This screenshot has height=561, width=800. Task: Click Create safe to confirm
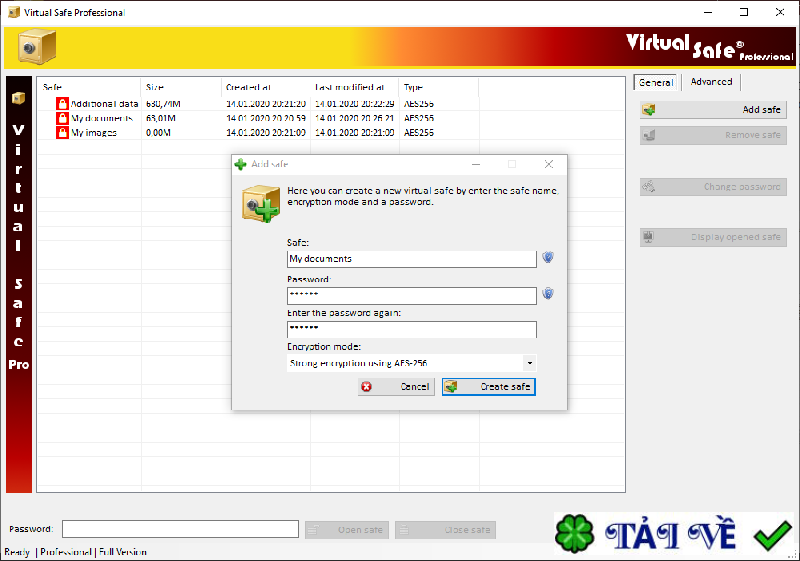point(489,387)
